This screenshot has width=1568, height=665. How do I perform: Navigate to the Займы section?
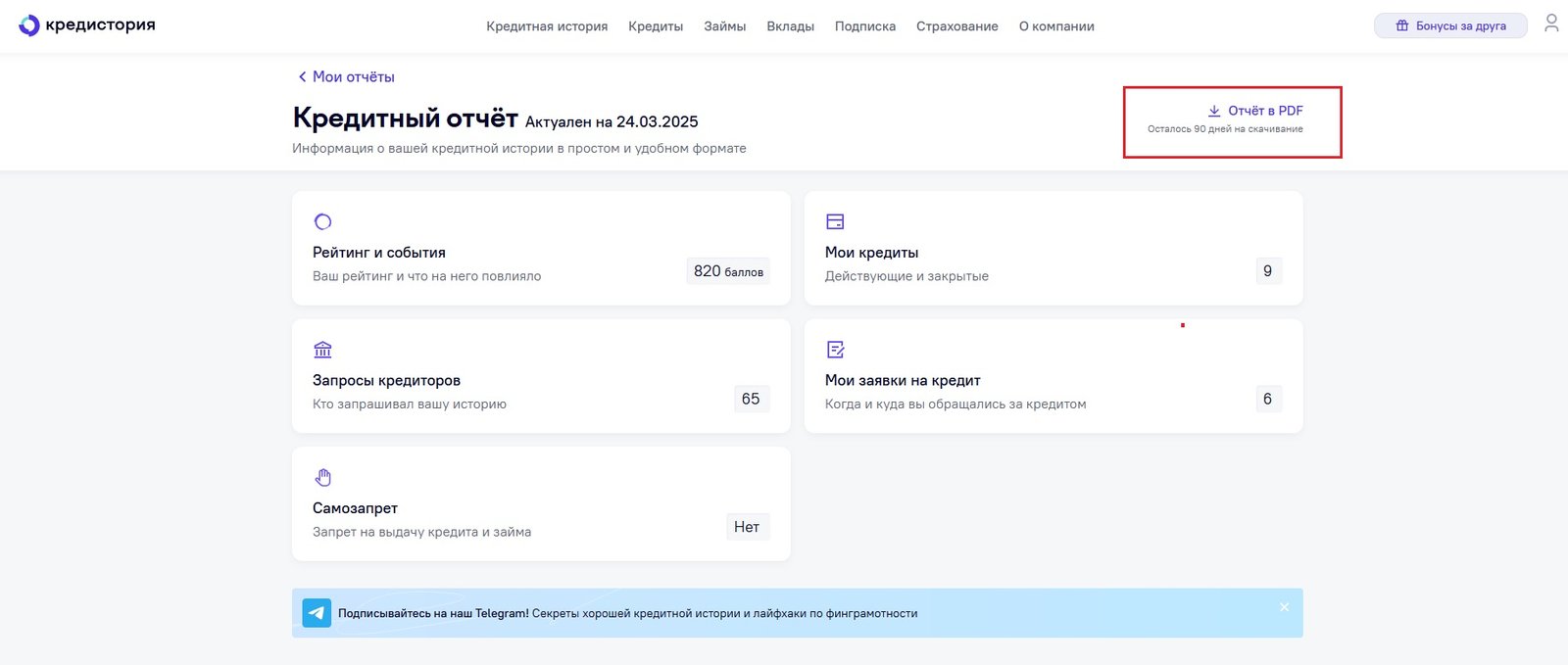pos(724,26)
